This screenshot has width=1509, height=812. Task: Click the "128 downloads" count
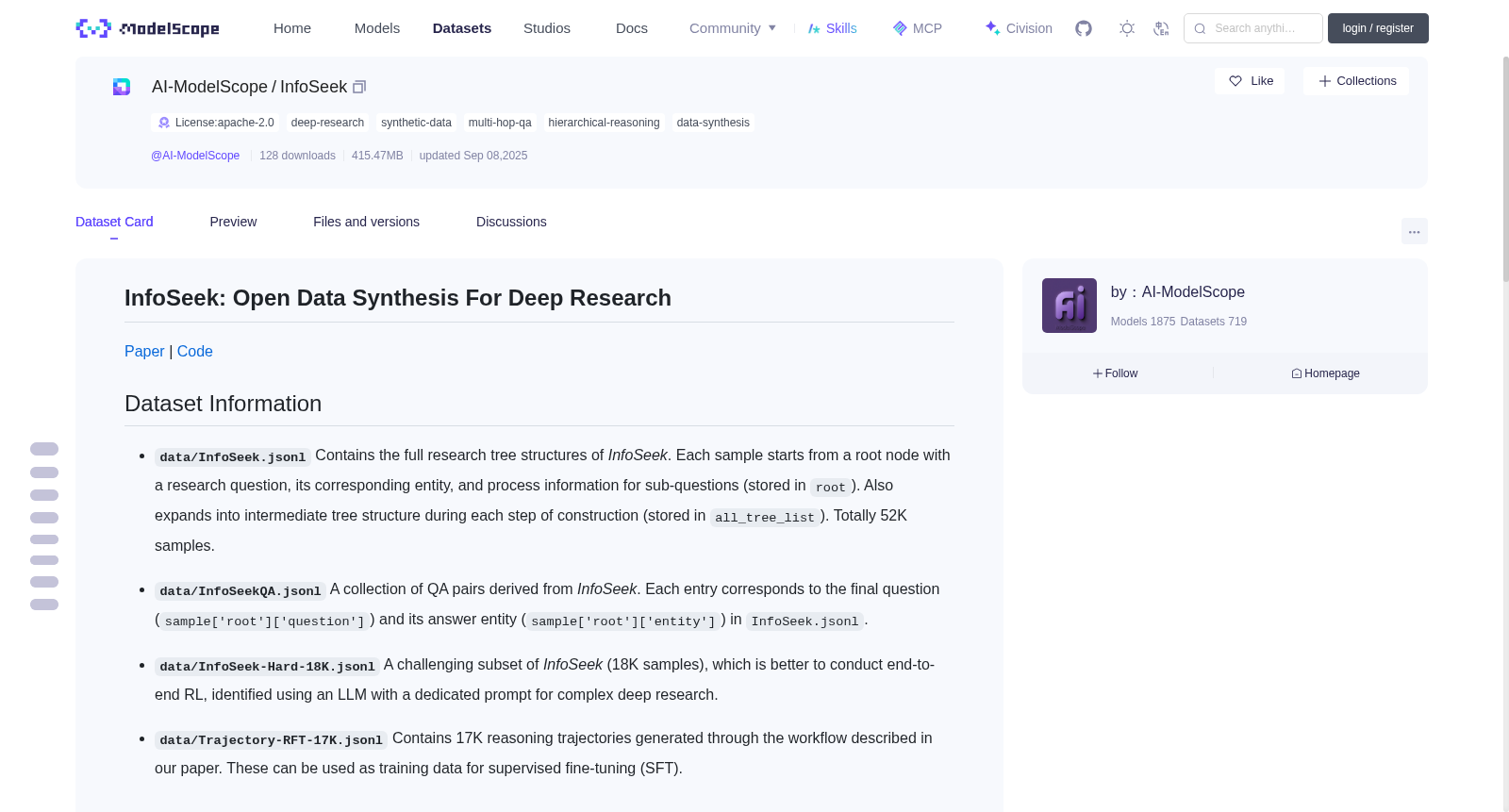tap(297, 156)
